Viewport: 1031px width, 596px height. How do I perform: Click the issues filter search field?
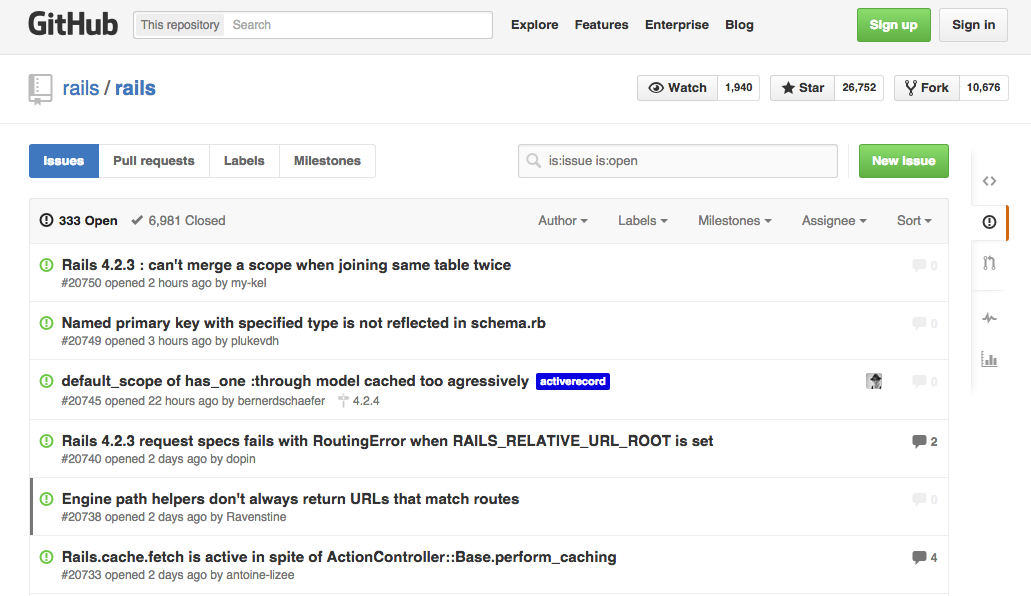[x=690, y=161]
